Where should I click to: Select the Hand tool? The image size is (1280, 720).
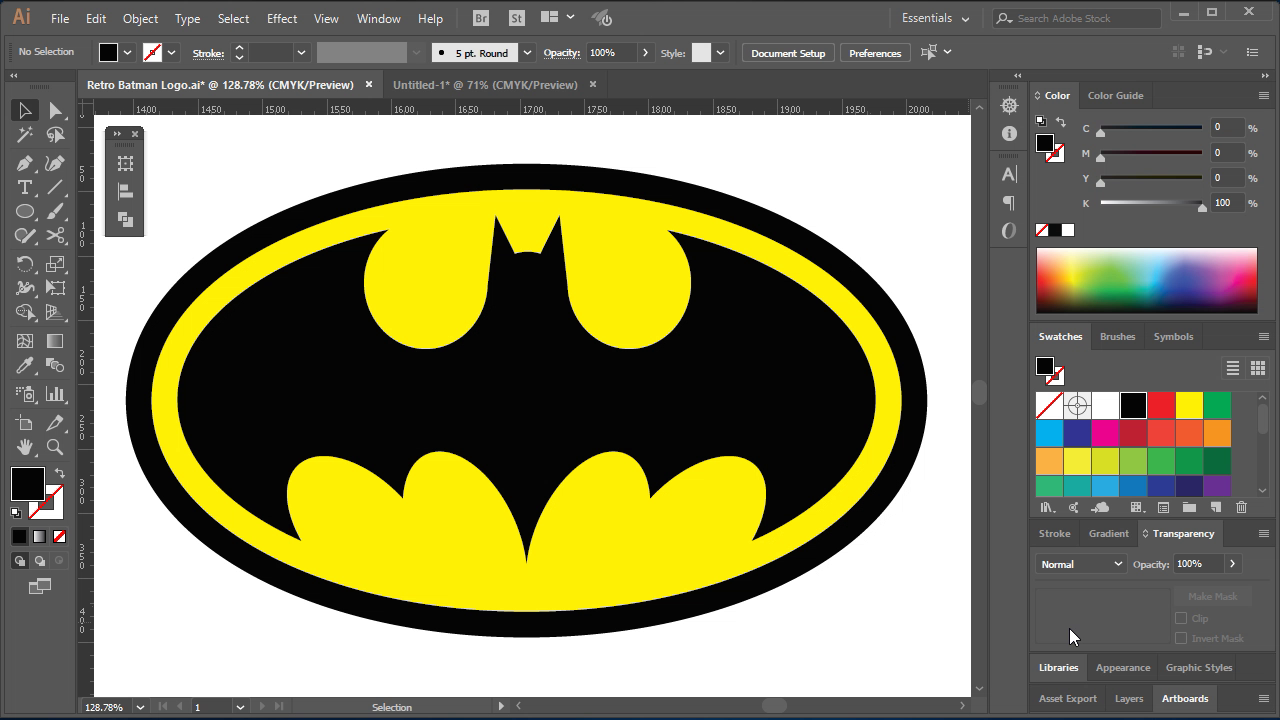click(x=25, y=447)
